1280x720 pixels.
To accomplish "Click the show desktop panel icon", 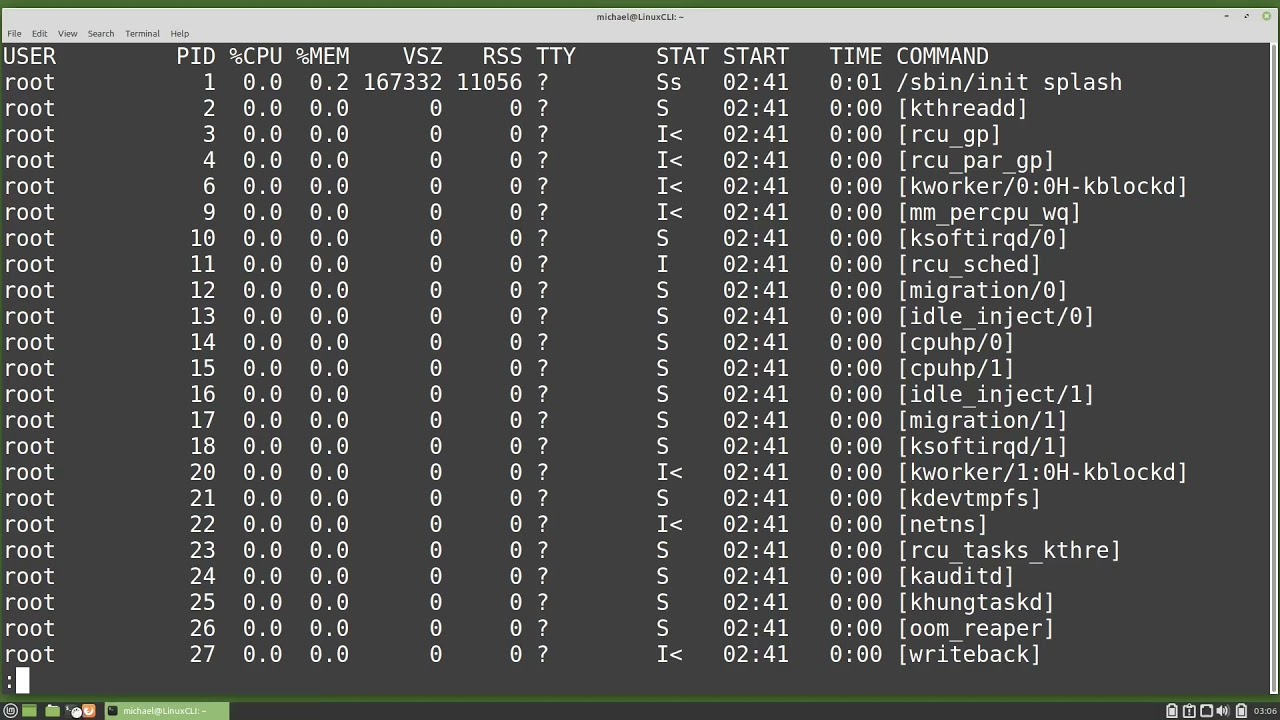I will [x=29, y=711].
